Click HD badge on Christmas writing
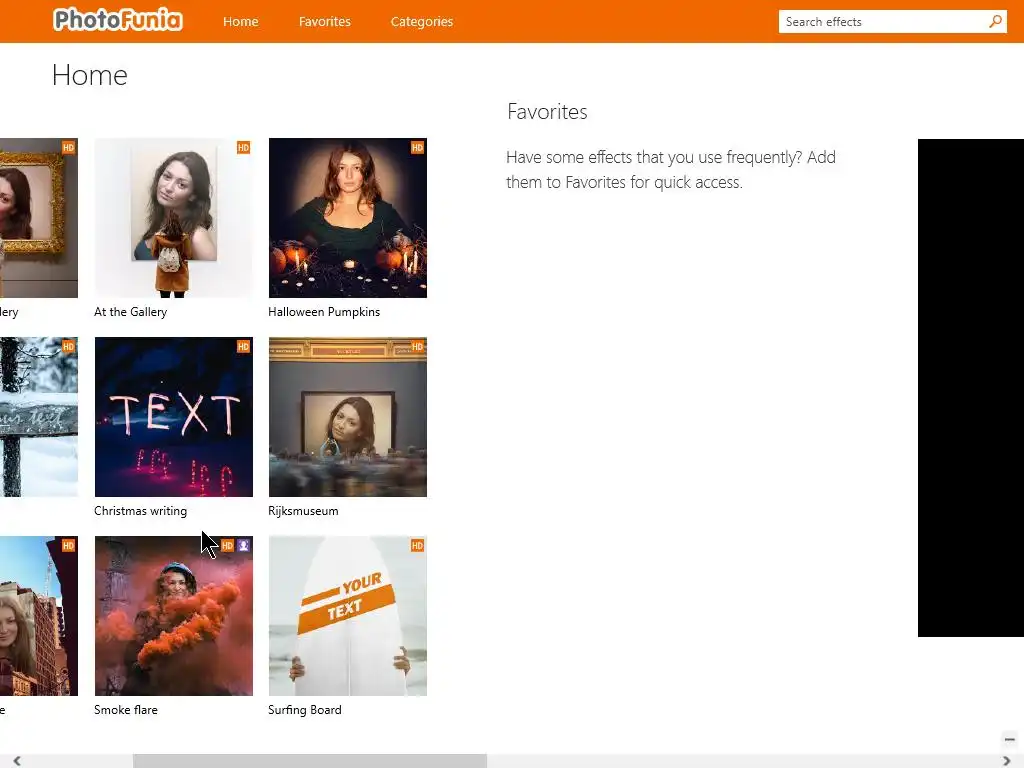The image size is (1024, 768). point(243,346)
